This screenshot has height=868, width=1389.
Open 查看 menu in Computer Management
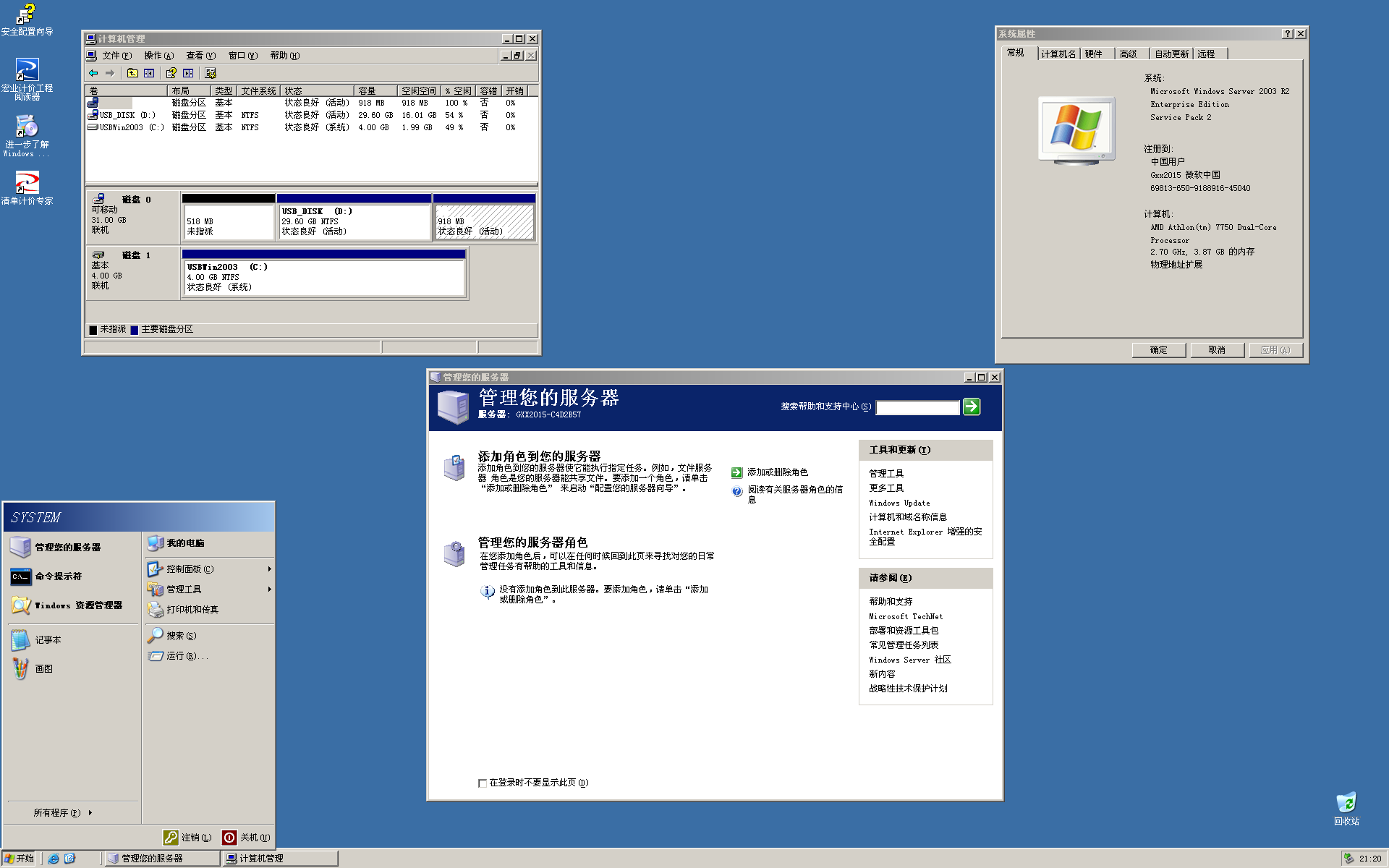pos(200,56)
